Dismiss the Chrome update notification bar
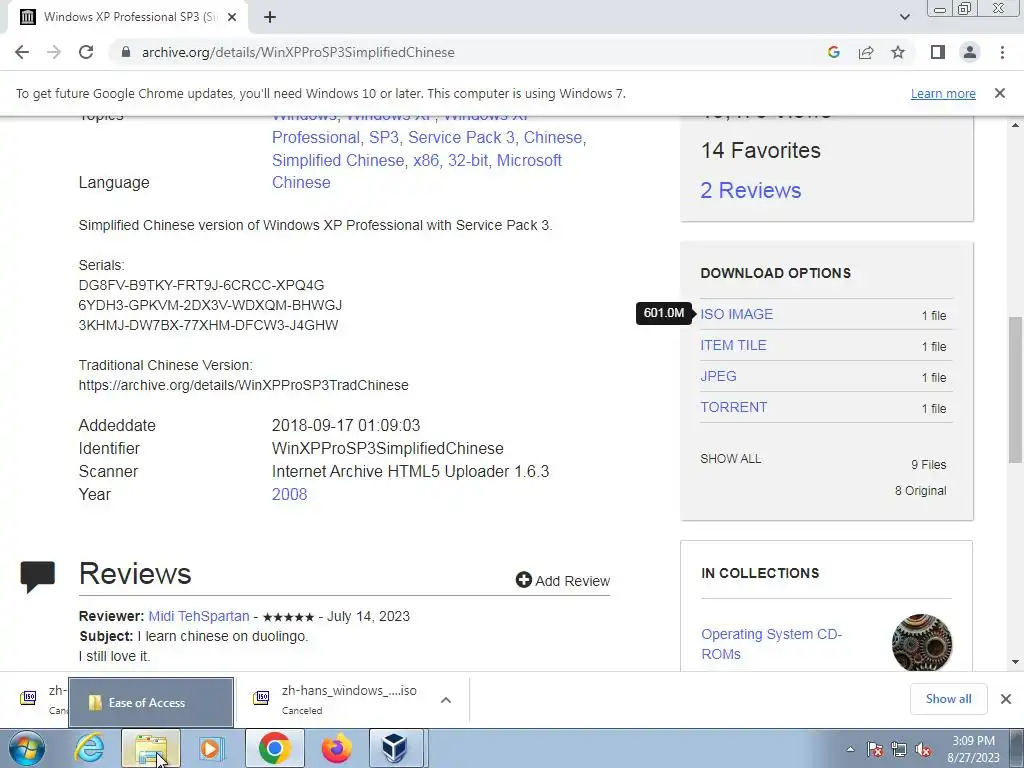The image size is (1024, 768). click(1000, 93)
